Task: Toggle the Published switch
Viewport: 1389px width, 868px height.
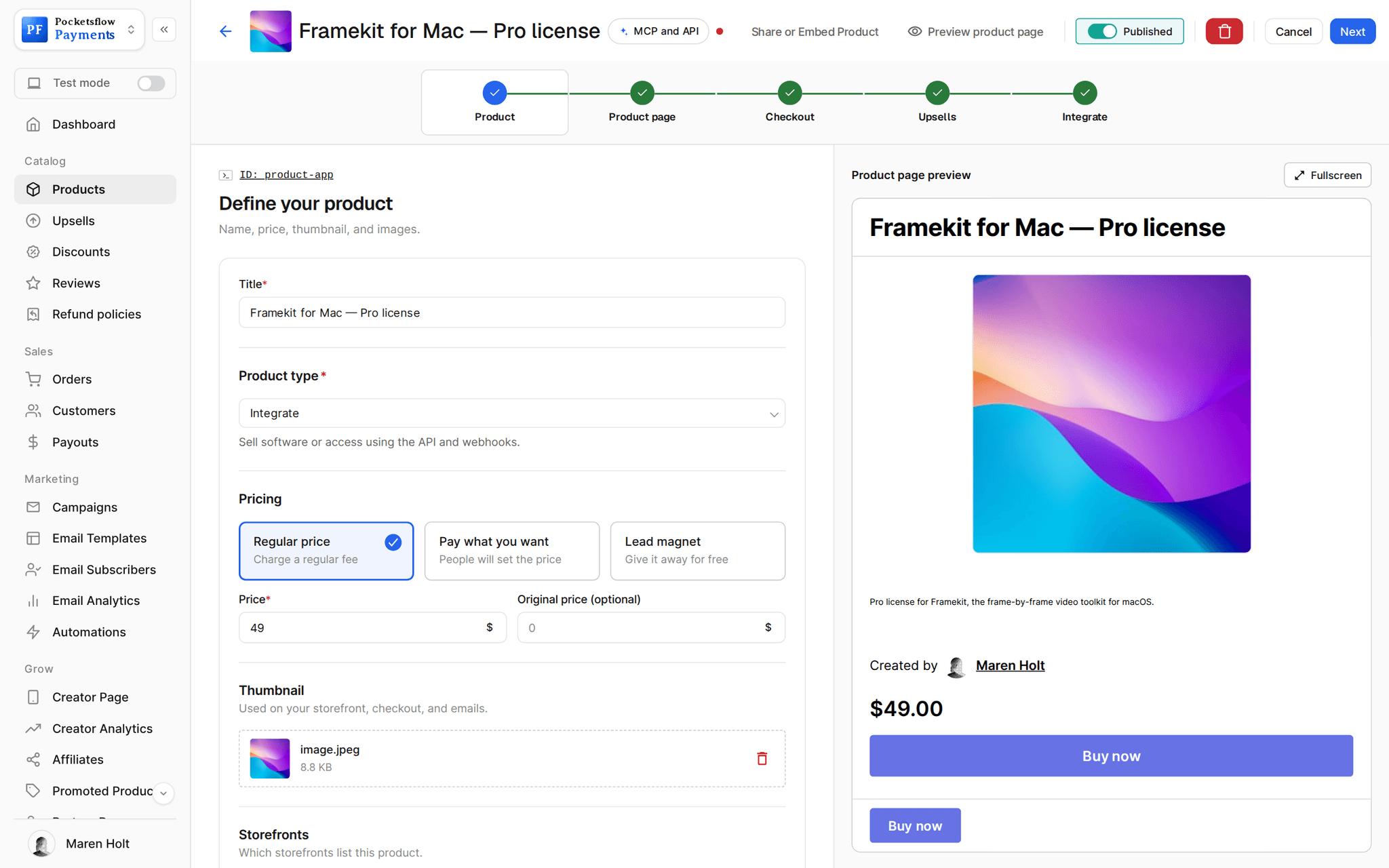Action: 1101,31
